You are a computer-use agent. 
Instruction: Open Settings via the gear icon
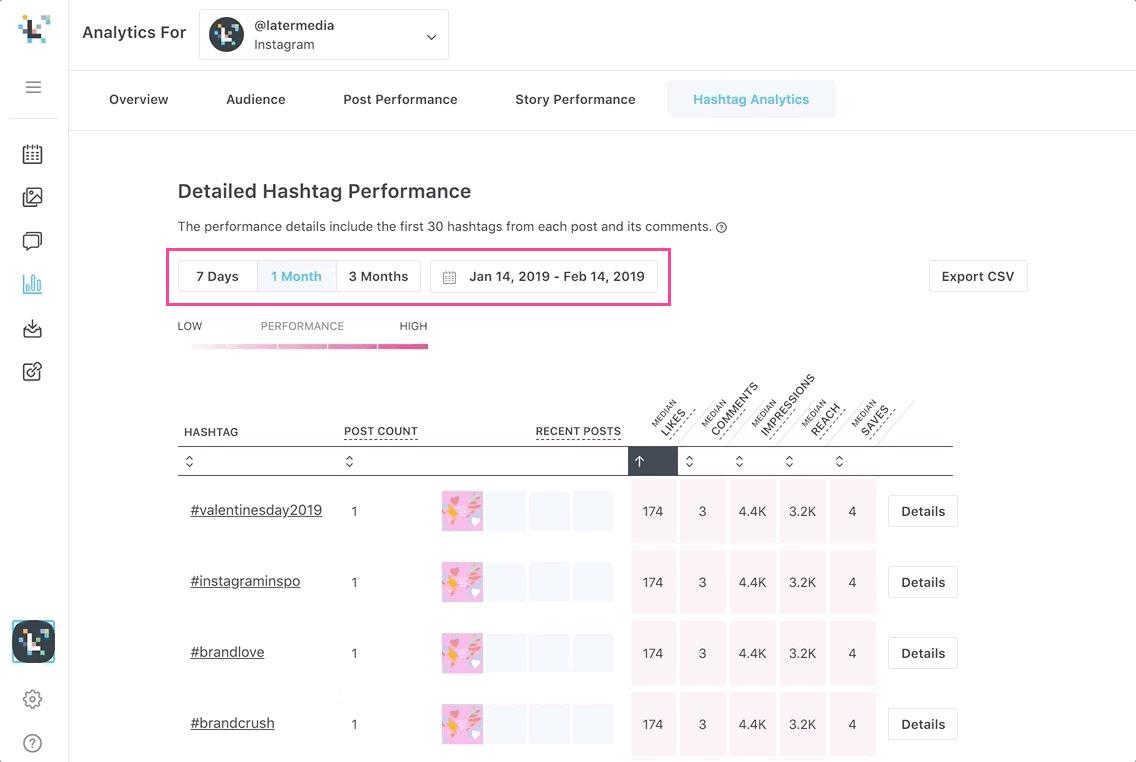coord(33,698)
